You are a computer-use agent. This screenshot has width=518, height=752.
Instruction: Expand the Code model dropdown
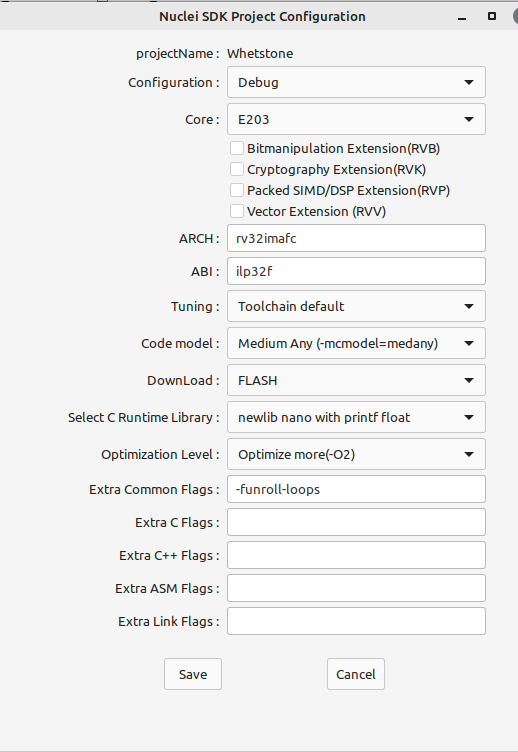tap(356, 343)
